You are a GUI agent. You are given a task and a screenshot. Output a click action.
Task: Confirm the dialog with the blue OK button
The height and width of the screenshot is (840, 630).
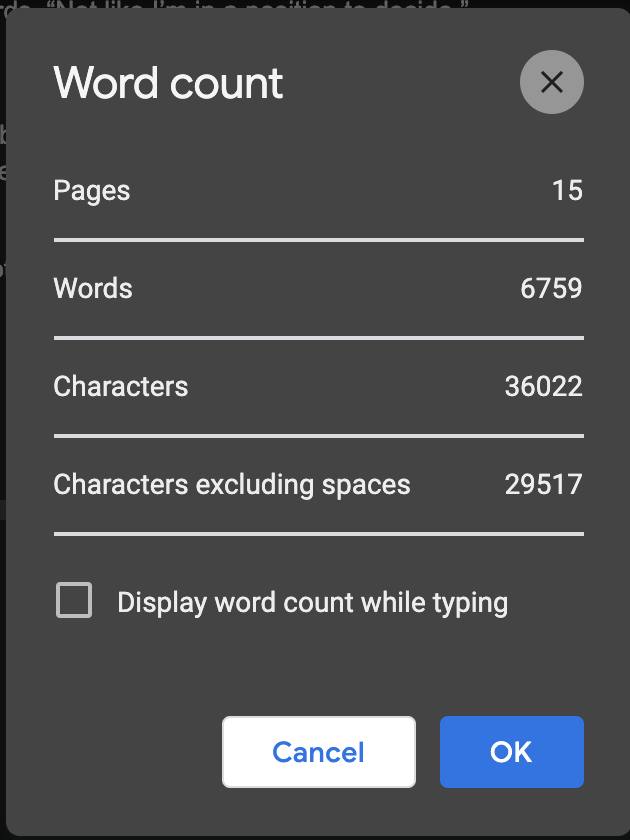click(x=512, y=752)
